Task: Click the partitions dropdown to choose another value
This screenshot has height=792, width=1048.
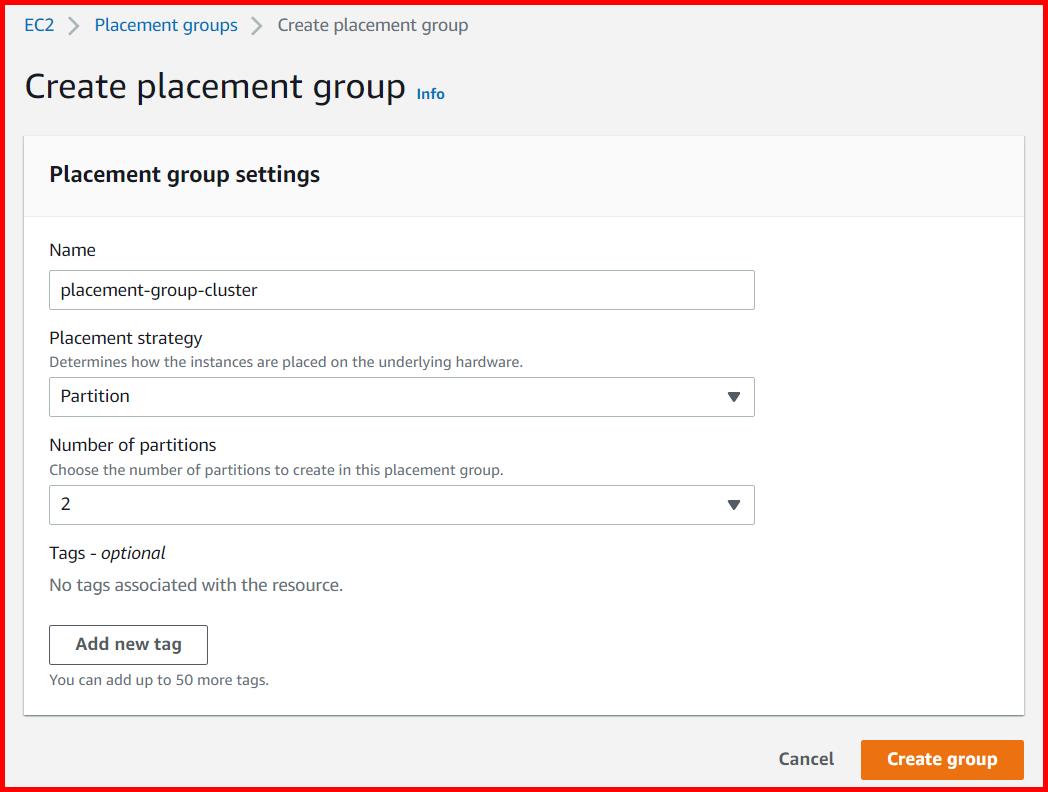Action: point(400,505)
